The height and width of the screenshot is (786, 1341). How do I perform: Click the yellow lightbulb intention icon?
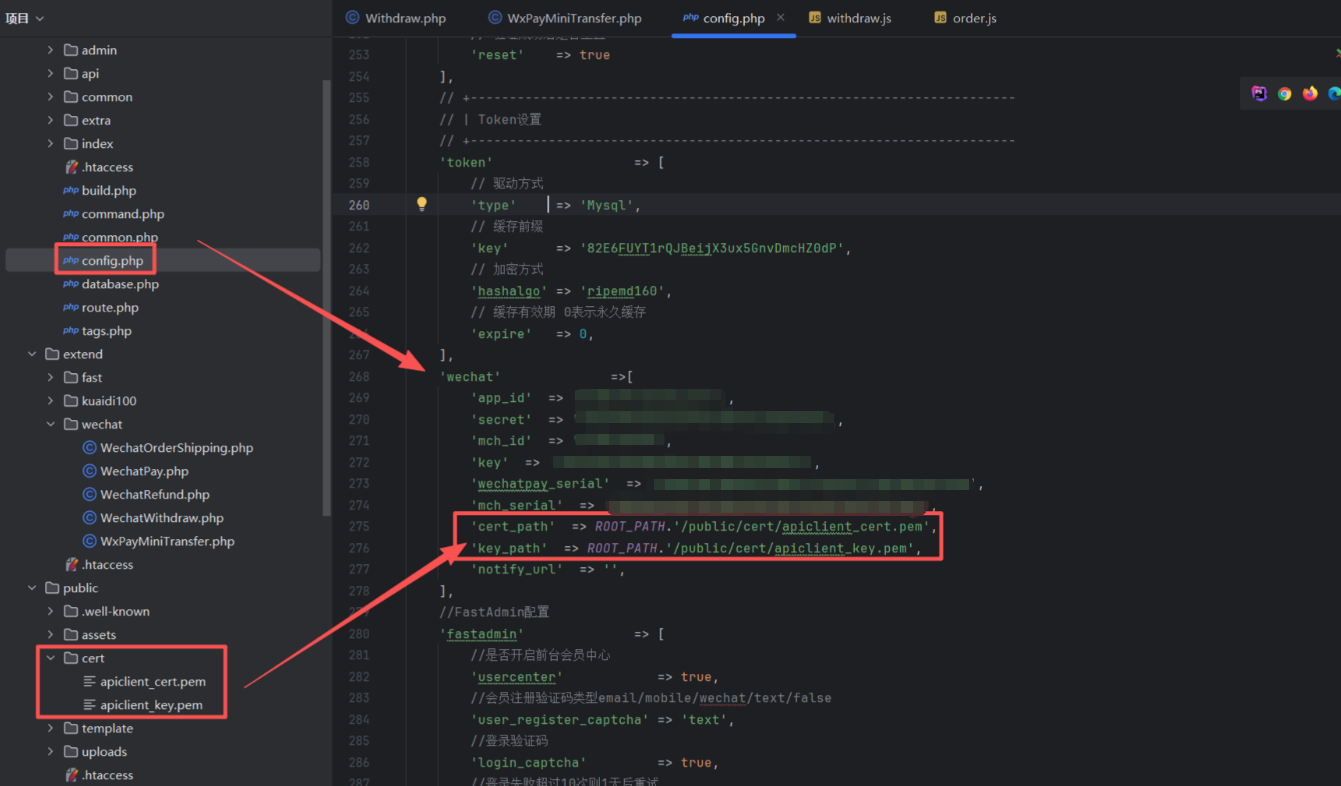[422, 204]
